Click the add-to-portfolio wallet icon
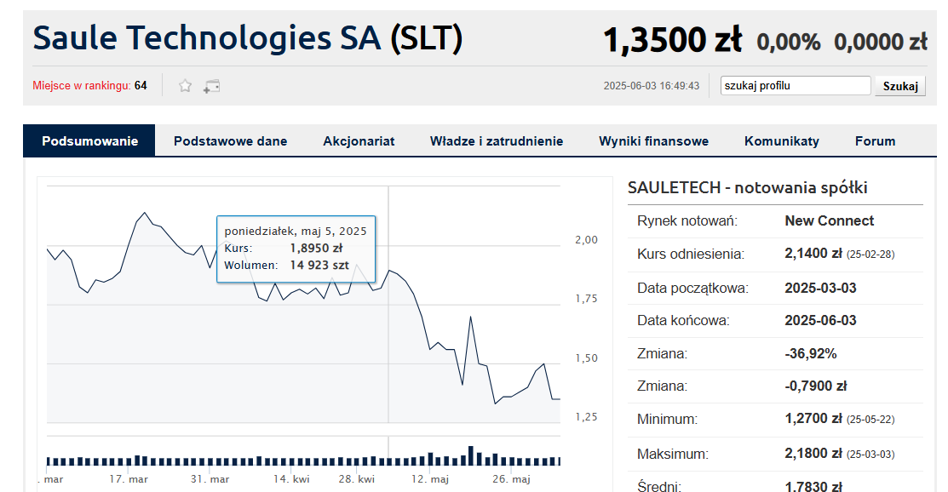Viewport: 948px width, 492px height. pos(212,86)
